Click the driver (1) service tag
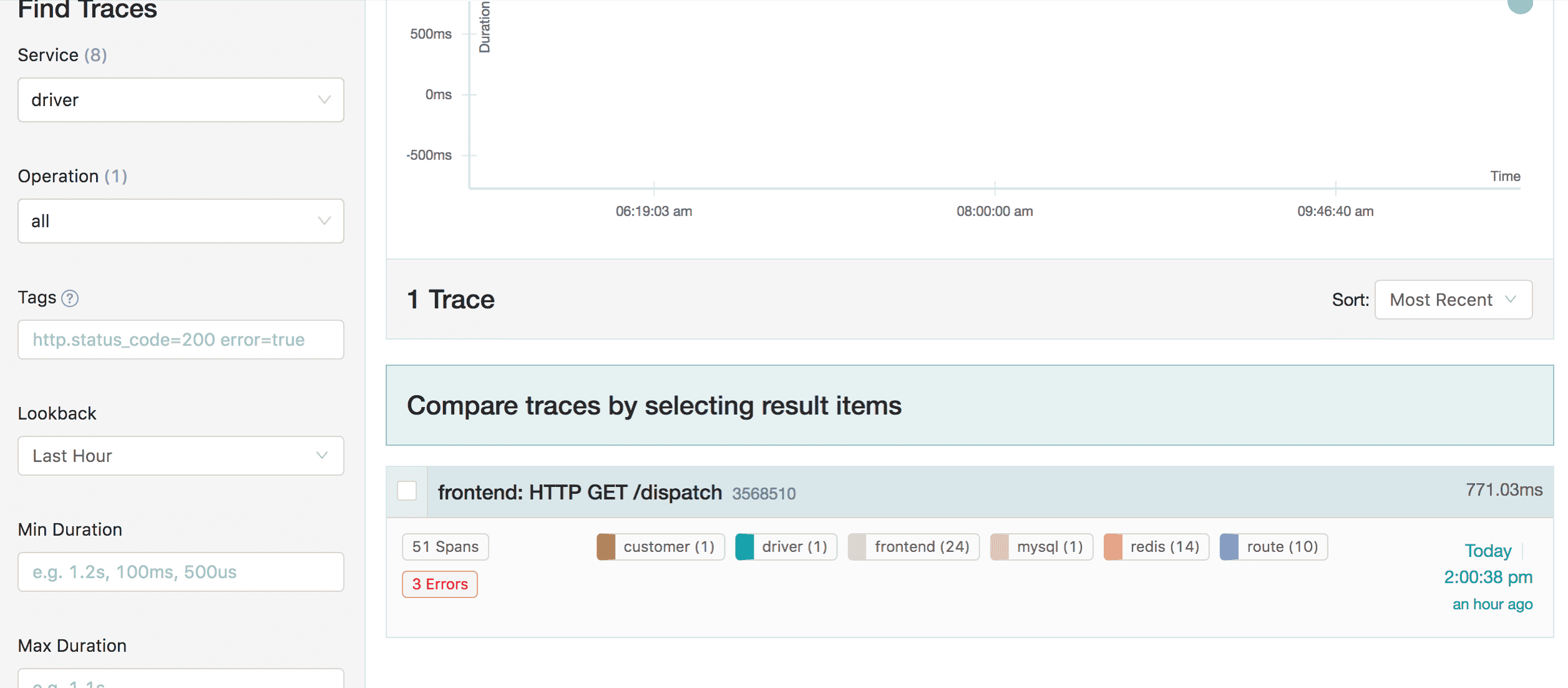The height and width of the screenshot is (688, 1568). click(x=793, y=547)
